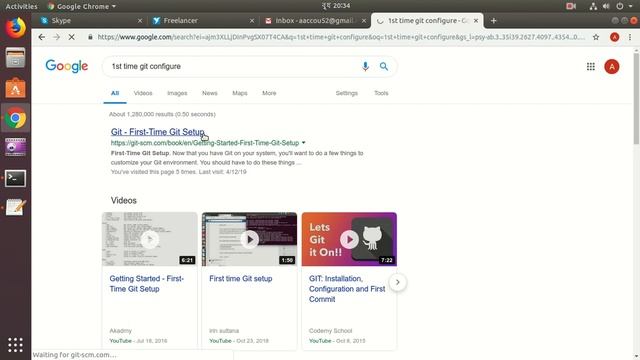Stop loading the page
The height and width of the screenshot is (360, 640).
click(x=71, y=37)
